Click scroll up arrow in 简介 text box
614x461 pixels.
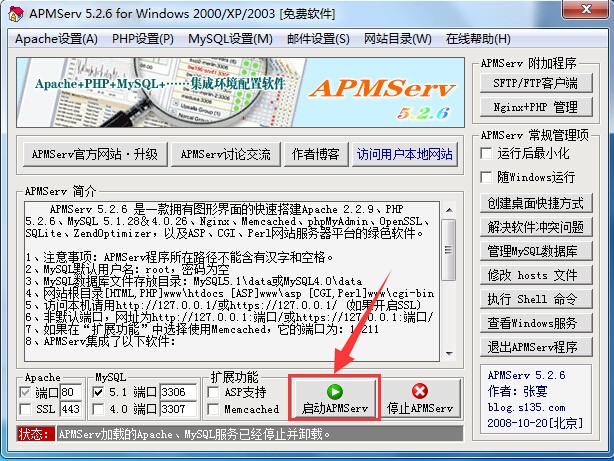coord(449,210)
